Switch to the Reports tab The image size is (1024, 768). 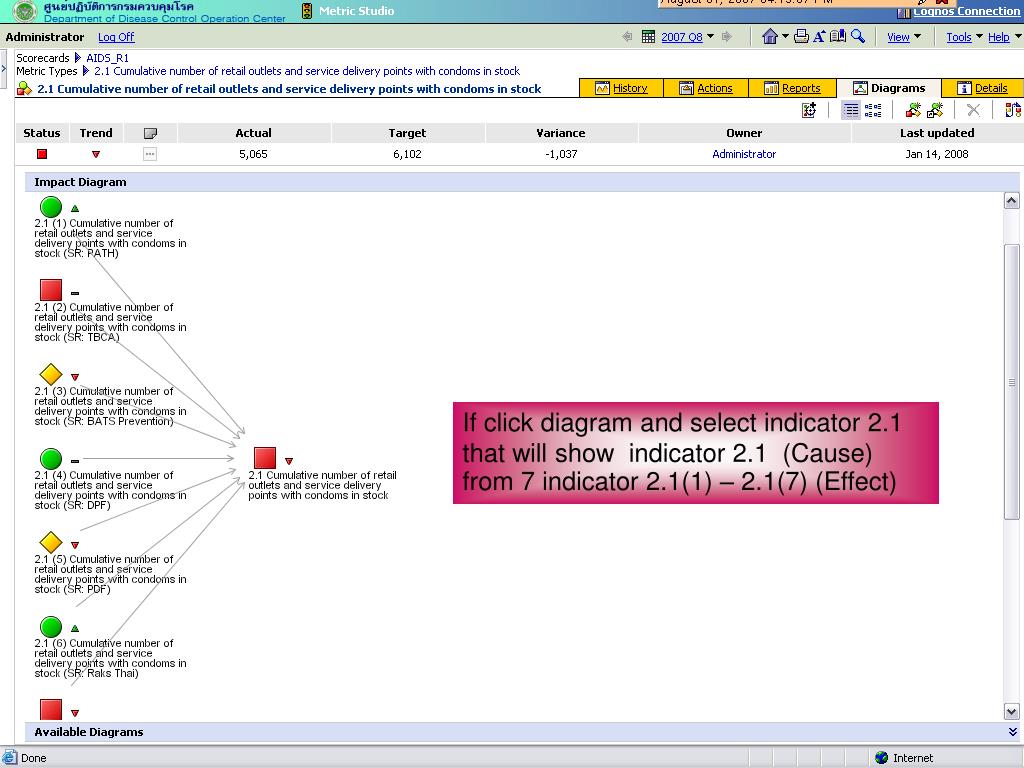tap(792, 88)
